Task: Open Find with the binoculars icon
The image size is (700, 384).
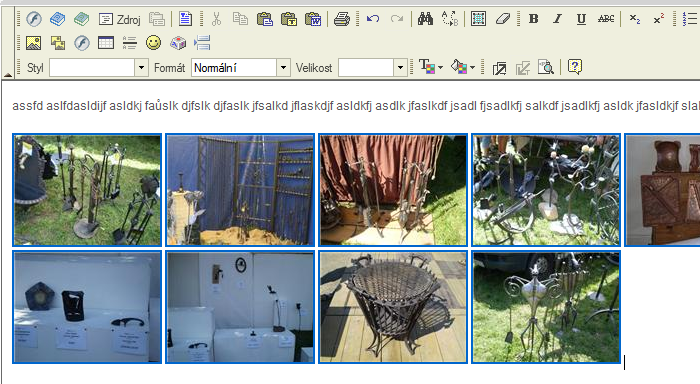Action: (425, 19)
